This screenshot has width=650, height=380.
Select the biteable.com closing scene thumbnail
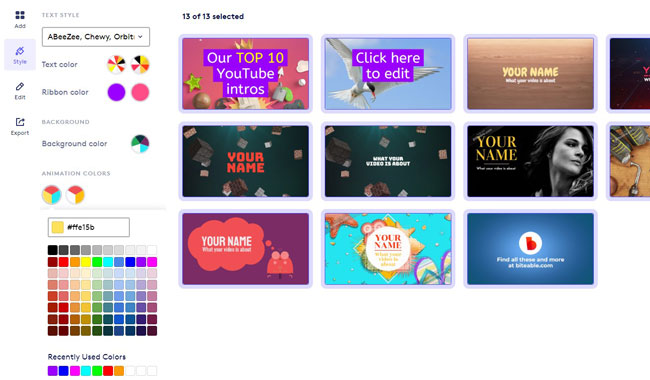(531, 249)
